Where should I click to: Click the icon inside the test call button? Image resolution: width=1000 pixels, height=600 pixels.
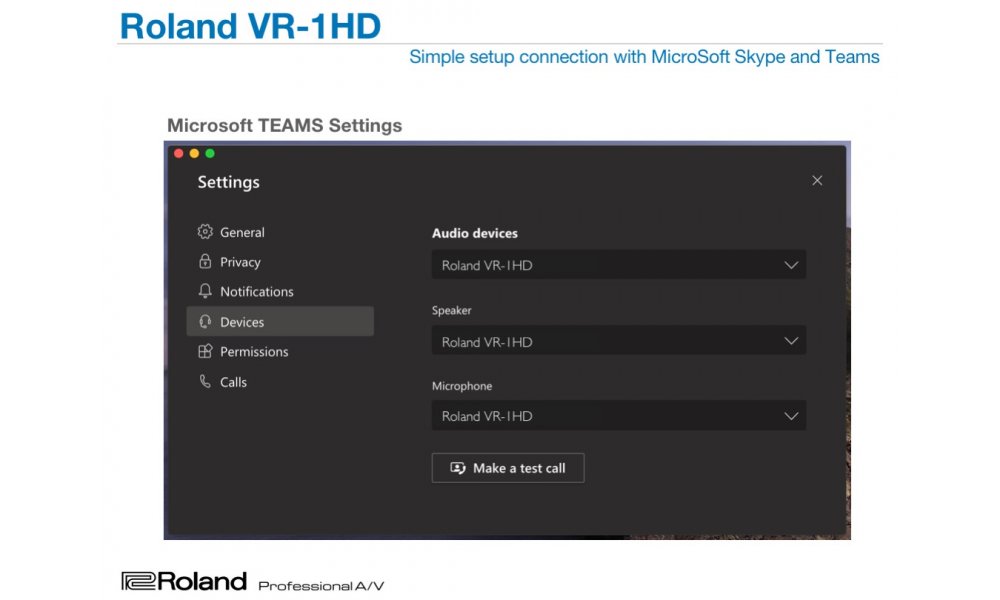458,468
